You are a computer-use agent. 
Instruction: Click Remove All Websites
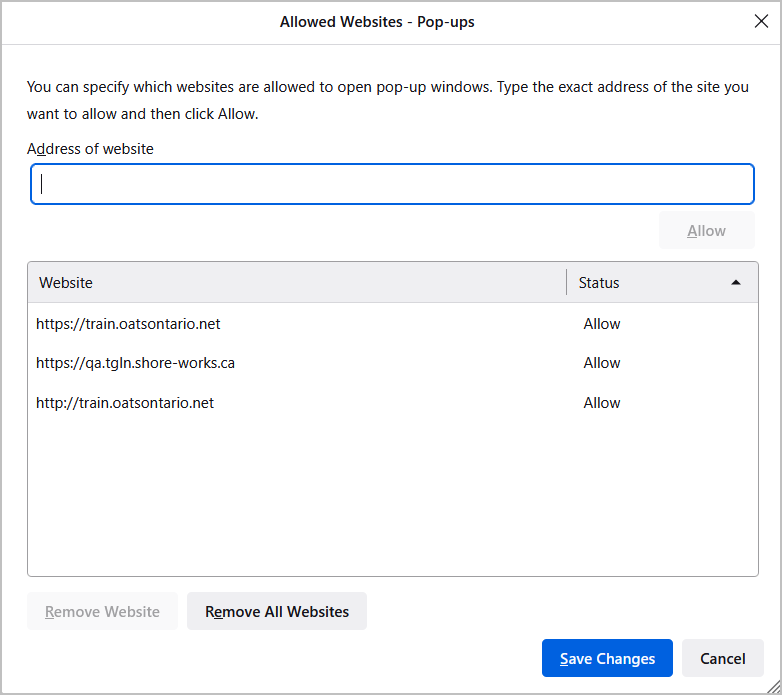(x=277, y=612)
